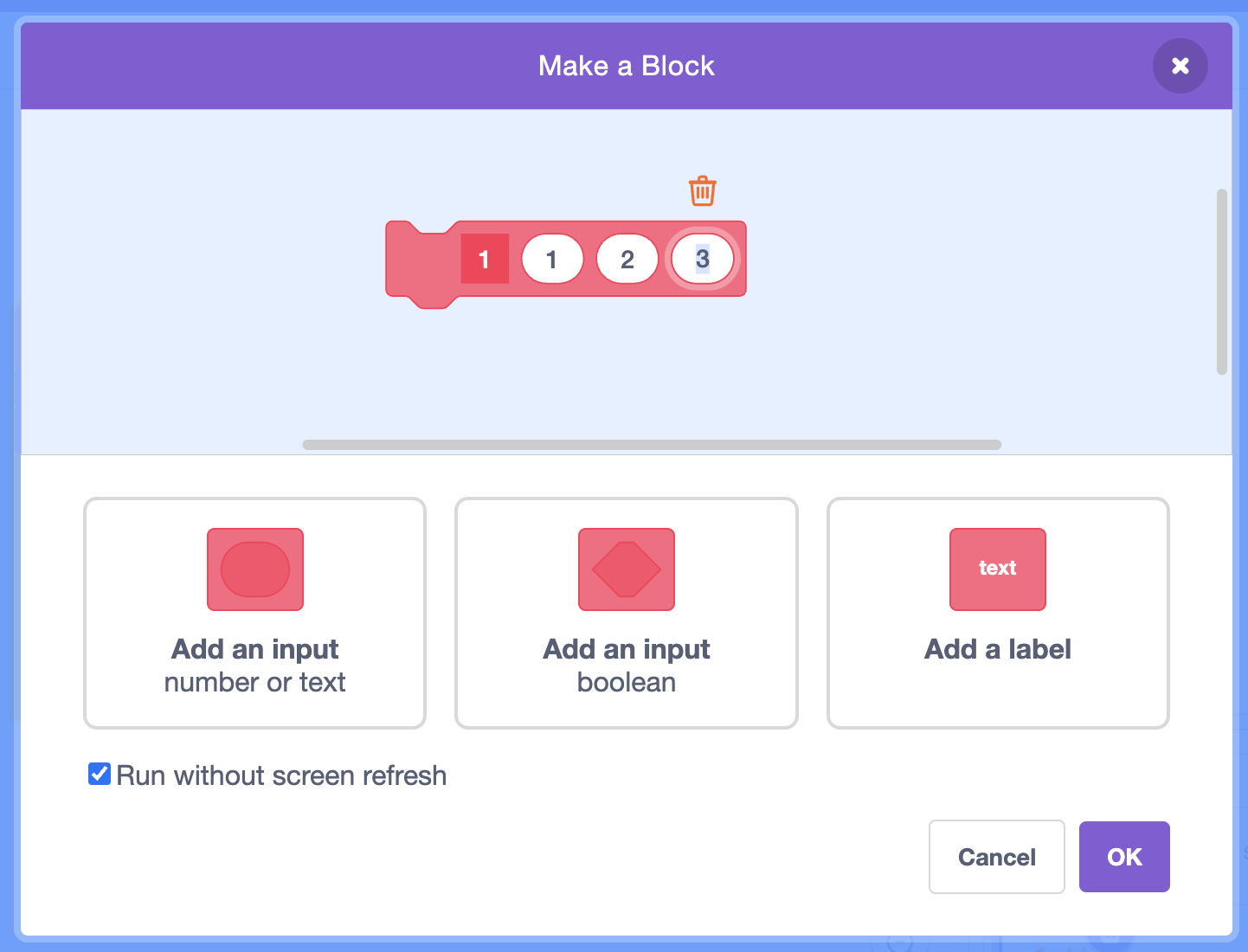Click the "Run without screen refresh" label text
Image resolution: width=1248 pixels, height=952 pixels.
(281, 775)
